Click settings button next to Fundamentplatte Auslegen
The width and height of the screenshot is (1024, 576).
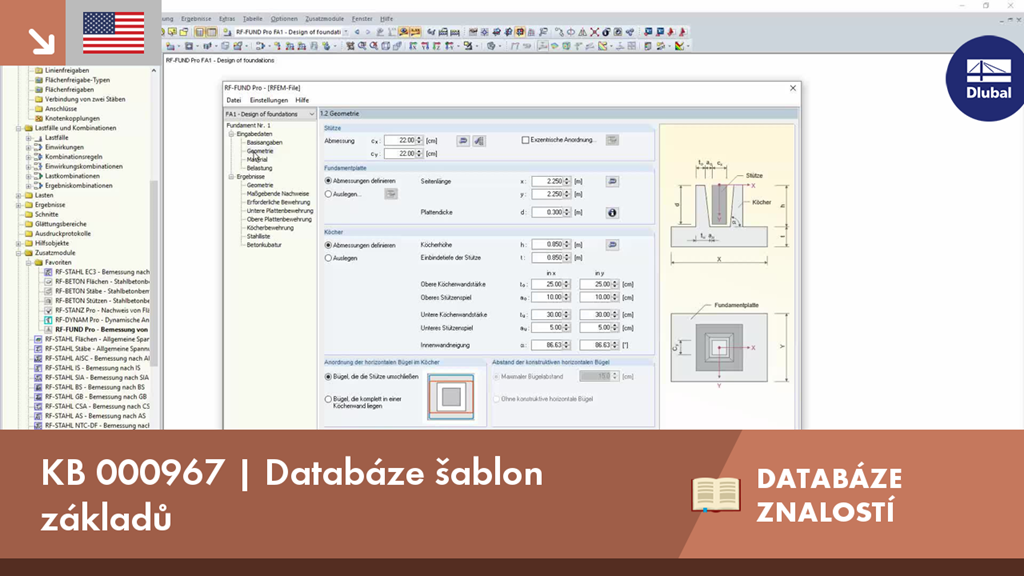391,194
